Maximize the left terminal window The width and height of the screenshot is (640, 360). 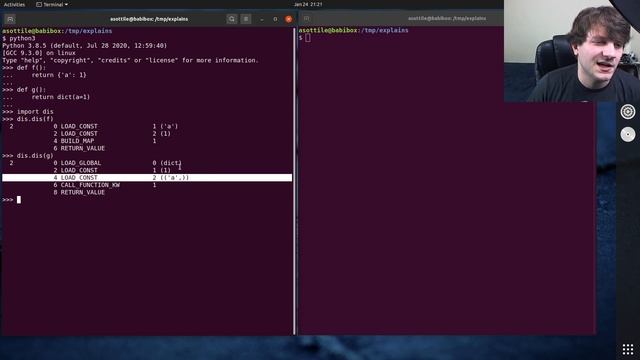(275, 19)
